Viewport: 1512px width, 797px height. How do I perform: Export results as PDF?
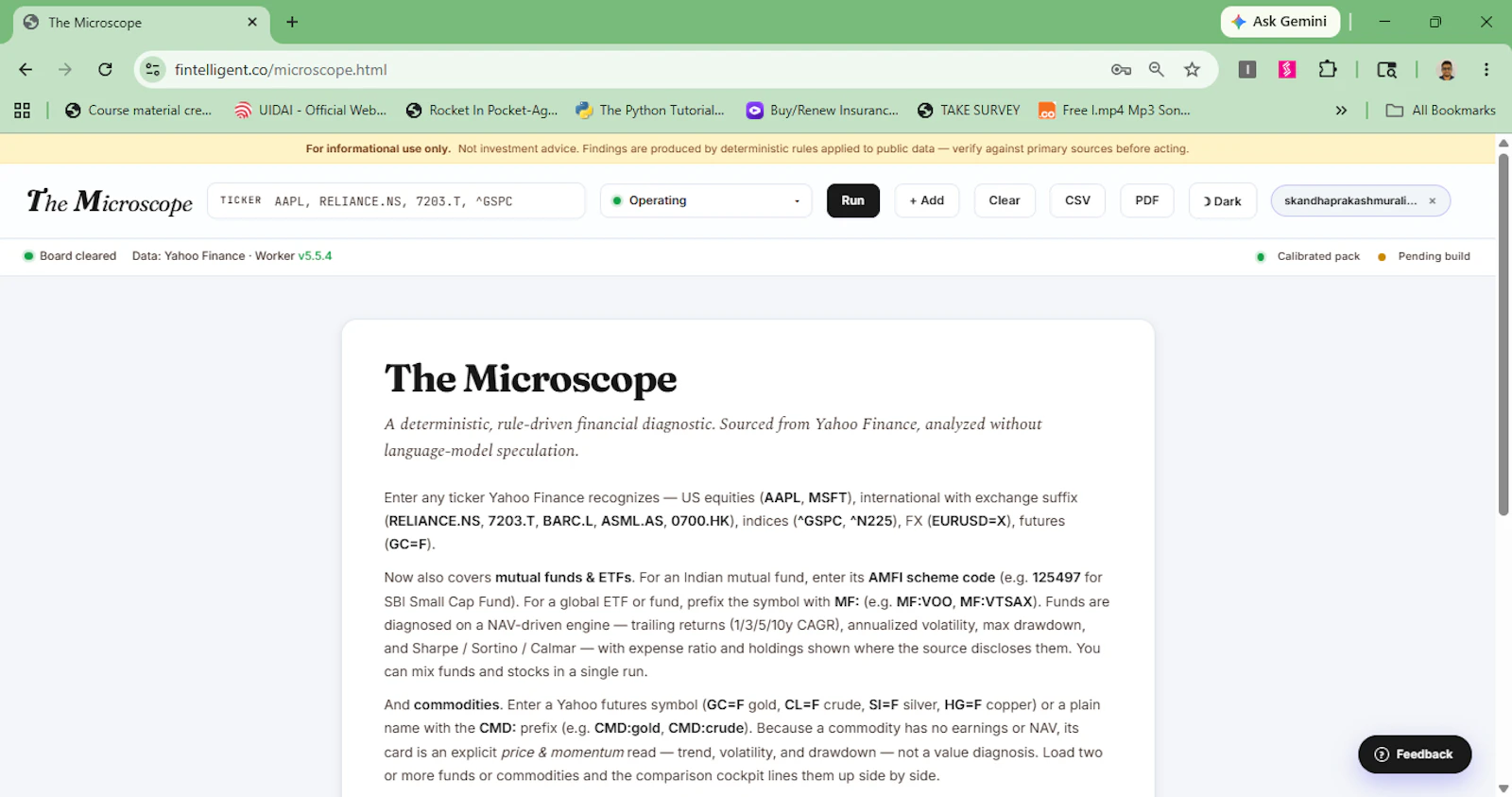(x=1146, y=200)
